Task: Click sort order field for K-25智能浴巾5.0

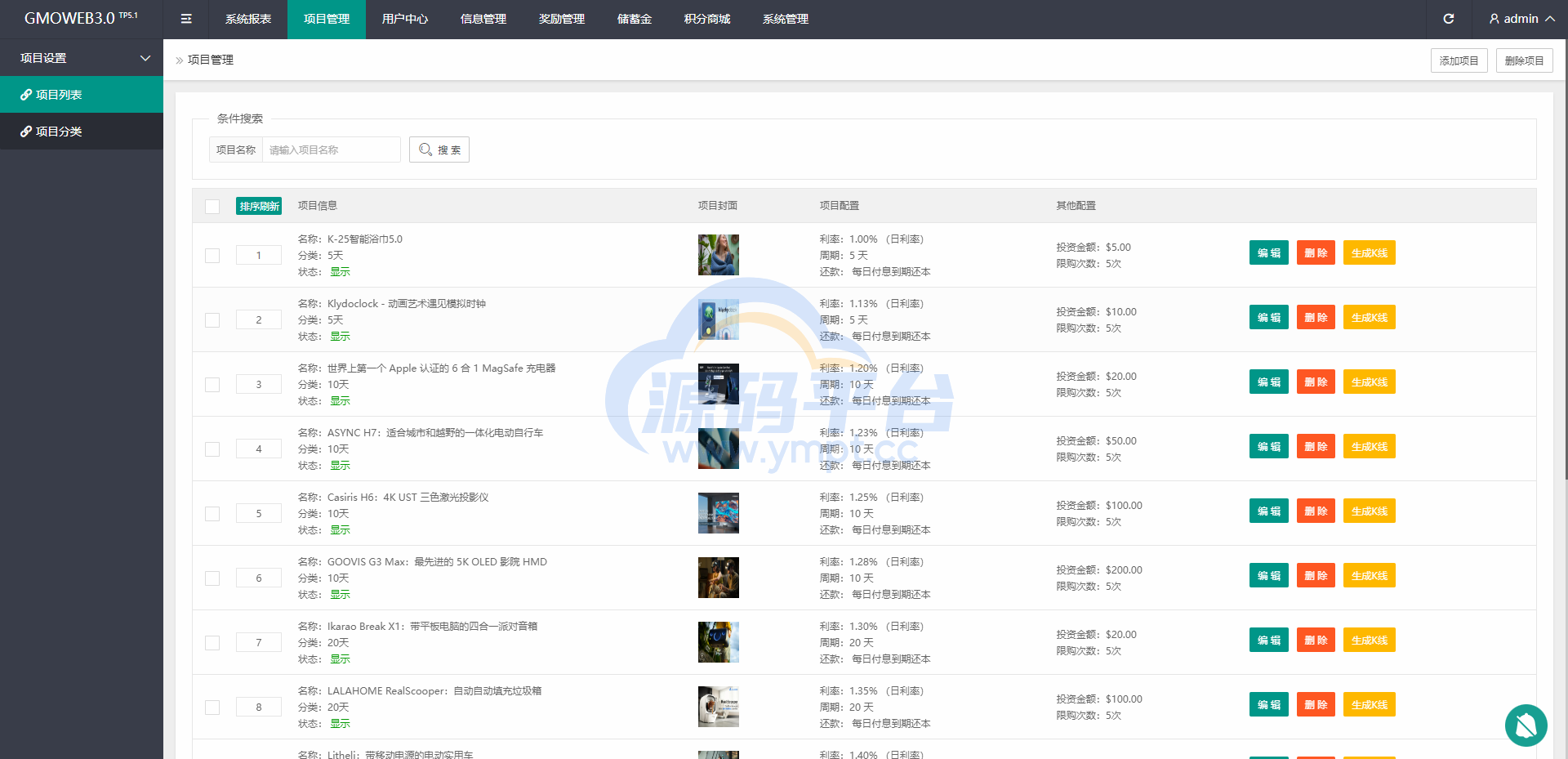Action: (x=259, y=255)
